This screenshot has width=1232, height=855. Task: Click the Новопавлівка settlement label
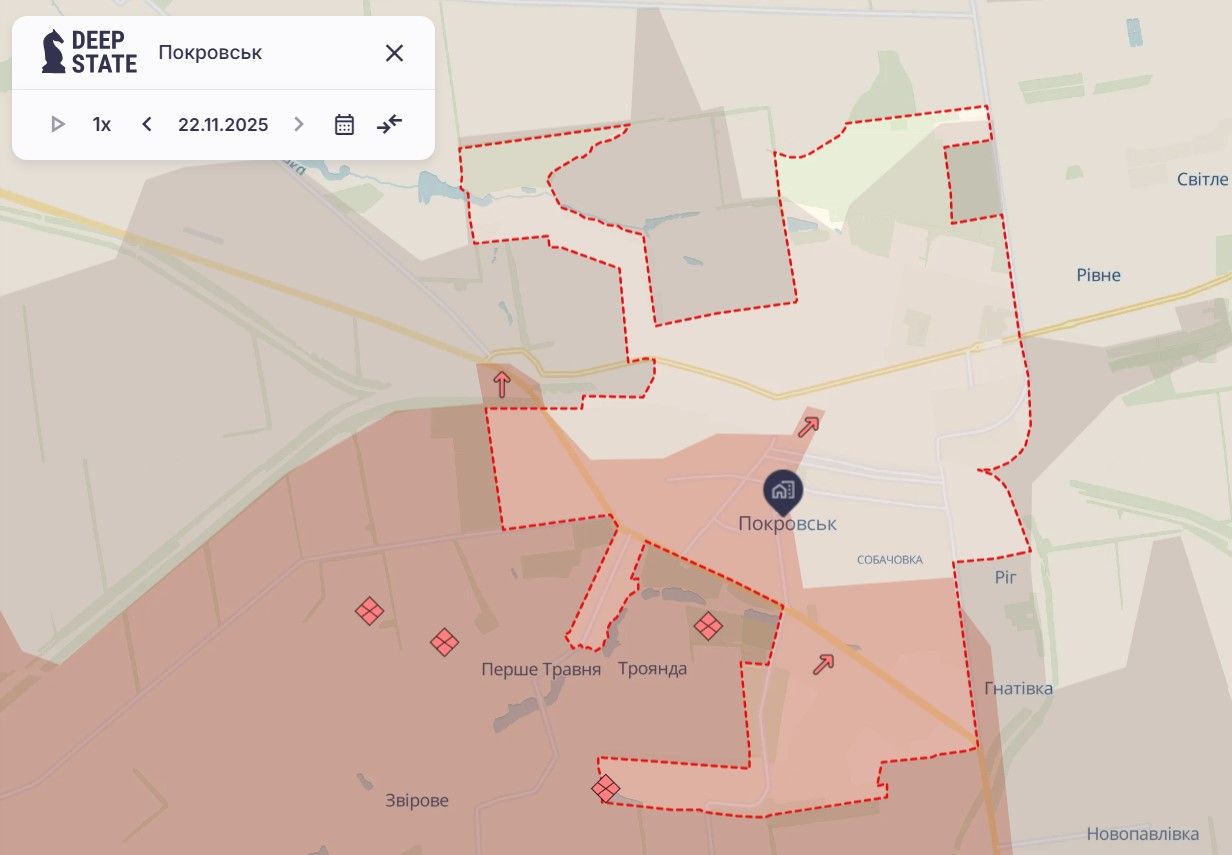pos(1142,834)
